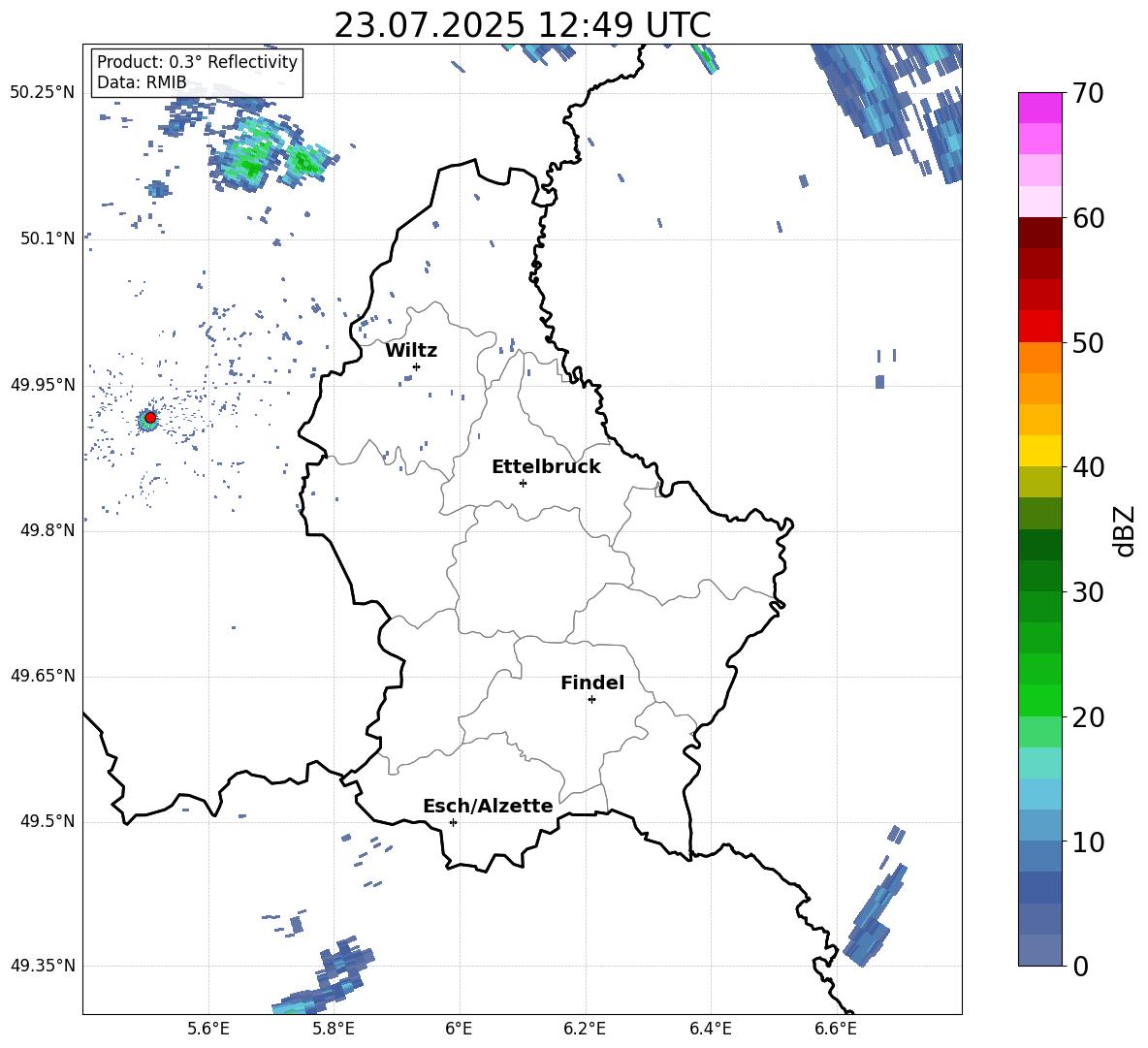This screenshot has width=1148, height=1048.
Task: Click the colorbar tick label 10
Action: coord(1088,842)
